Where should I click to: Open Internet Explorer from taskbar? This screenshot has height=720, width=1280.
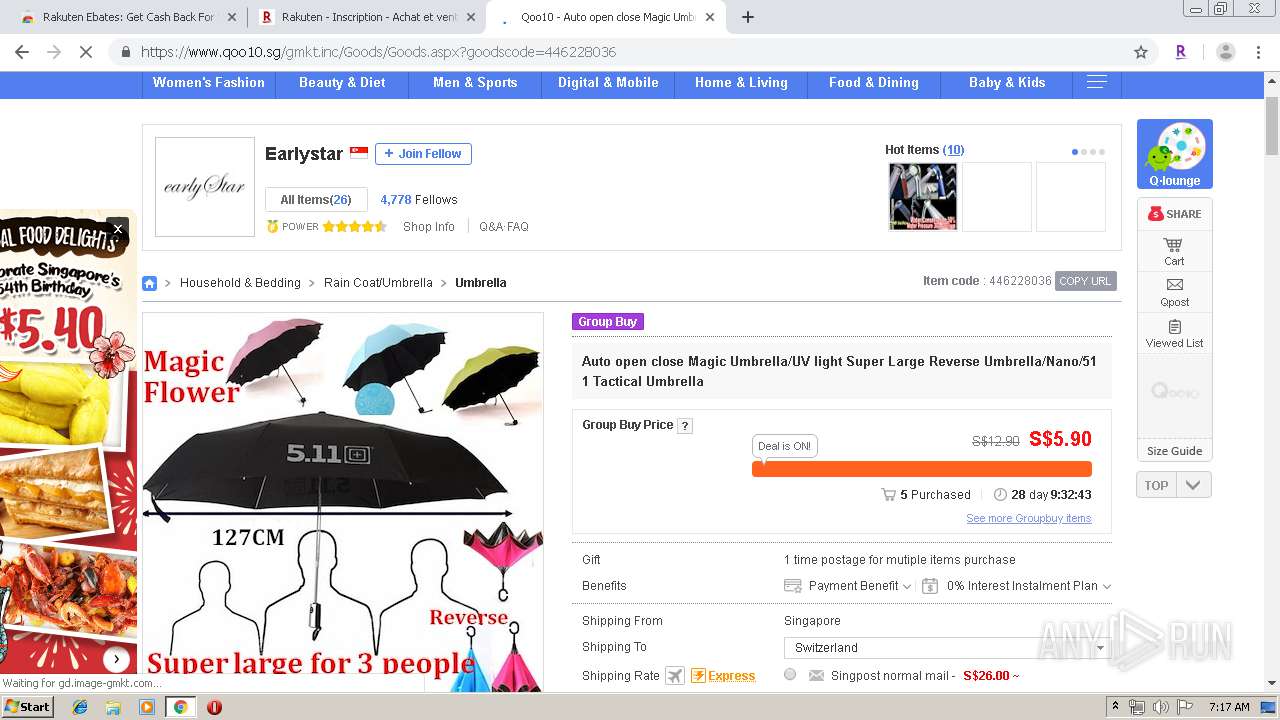click(80, 707)
